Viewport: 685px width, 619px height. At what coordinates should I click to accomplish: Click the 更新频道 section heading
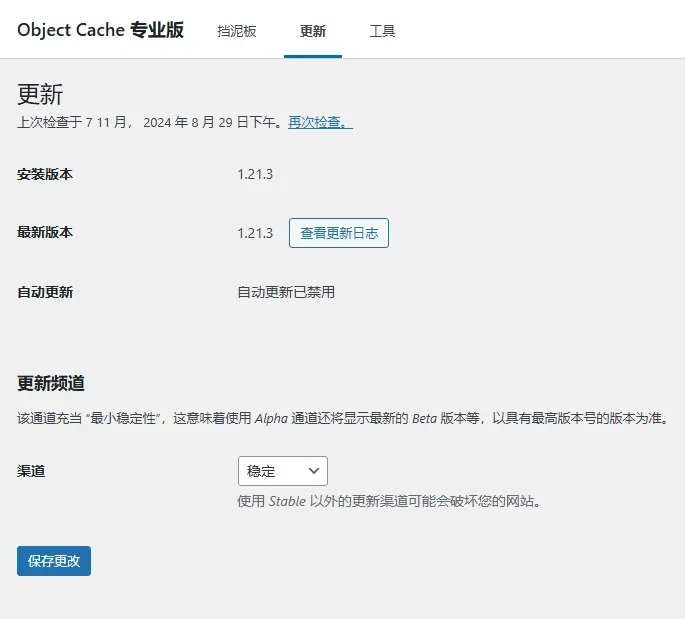(51, 383)
